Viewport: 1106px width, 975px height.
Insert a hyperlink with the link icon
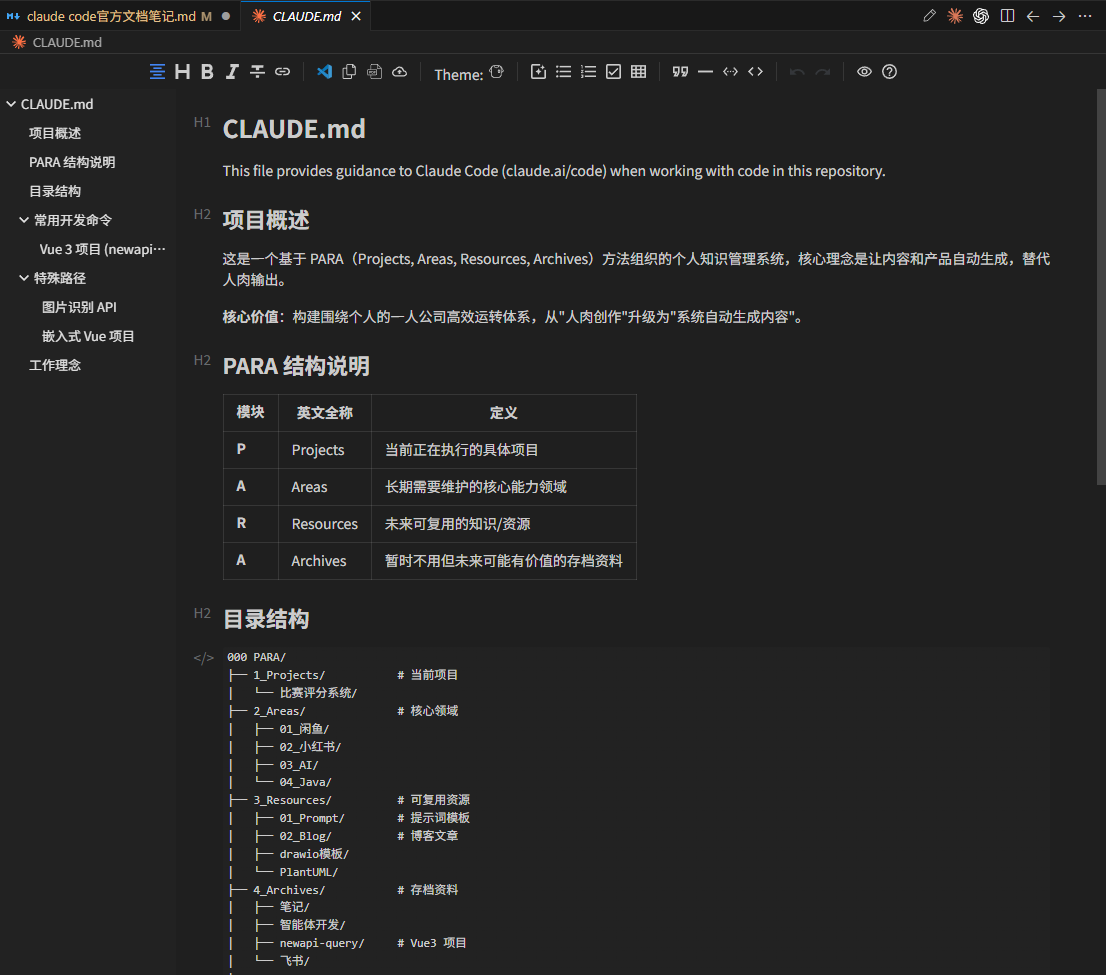point(283,72)
